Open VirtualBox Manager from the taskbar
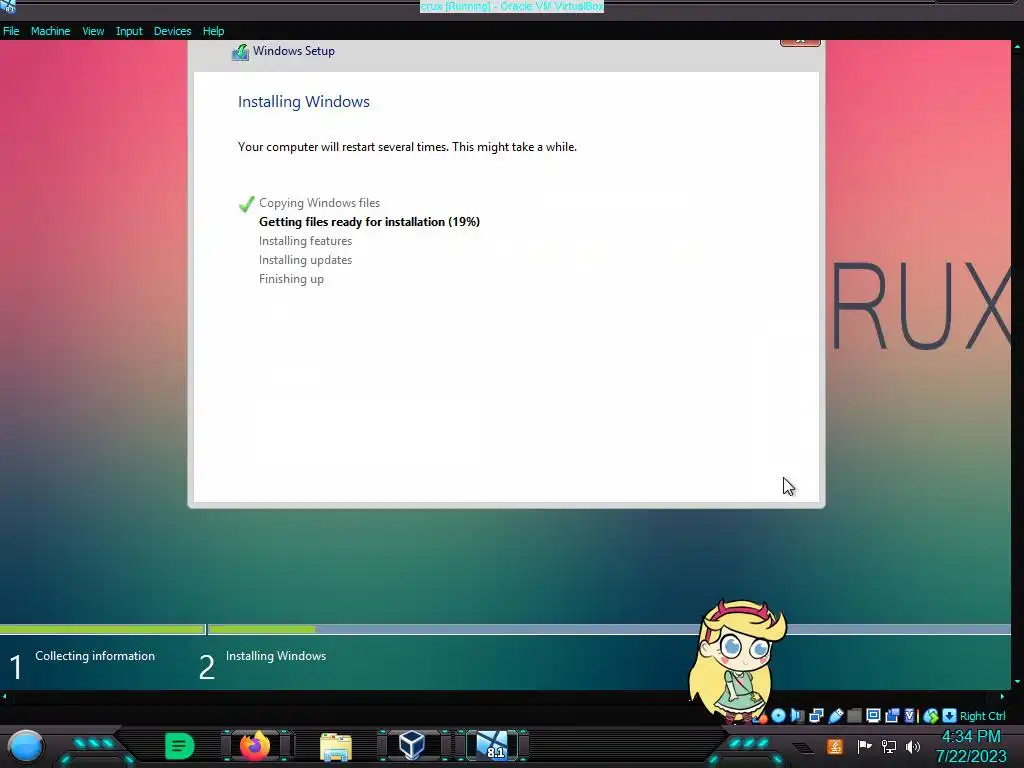 412,744
